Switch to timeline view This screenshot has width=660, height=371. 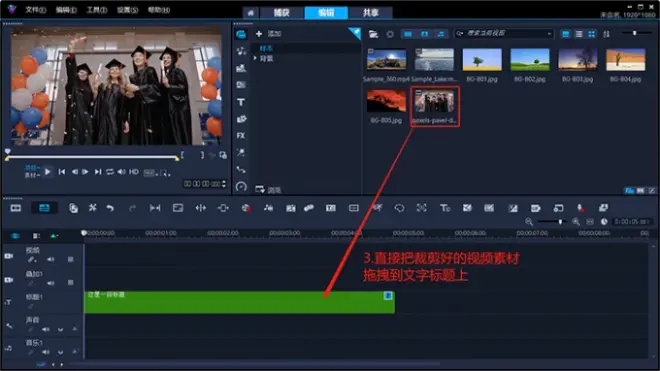tap(44, 208)
